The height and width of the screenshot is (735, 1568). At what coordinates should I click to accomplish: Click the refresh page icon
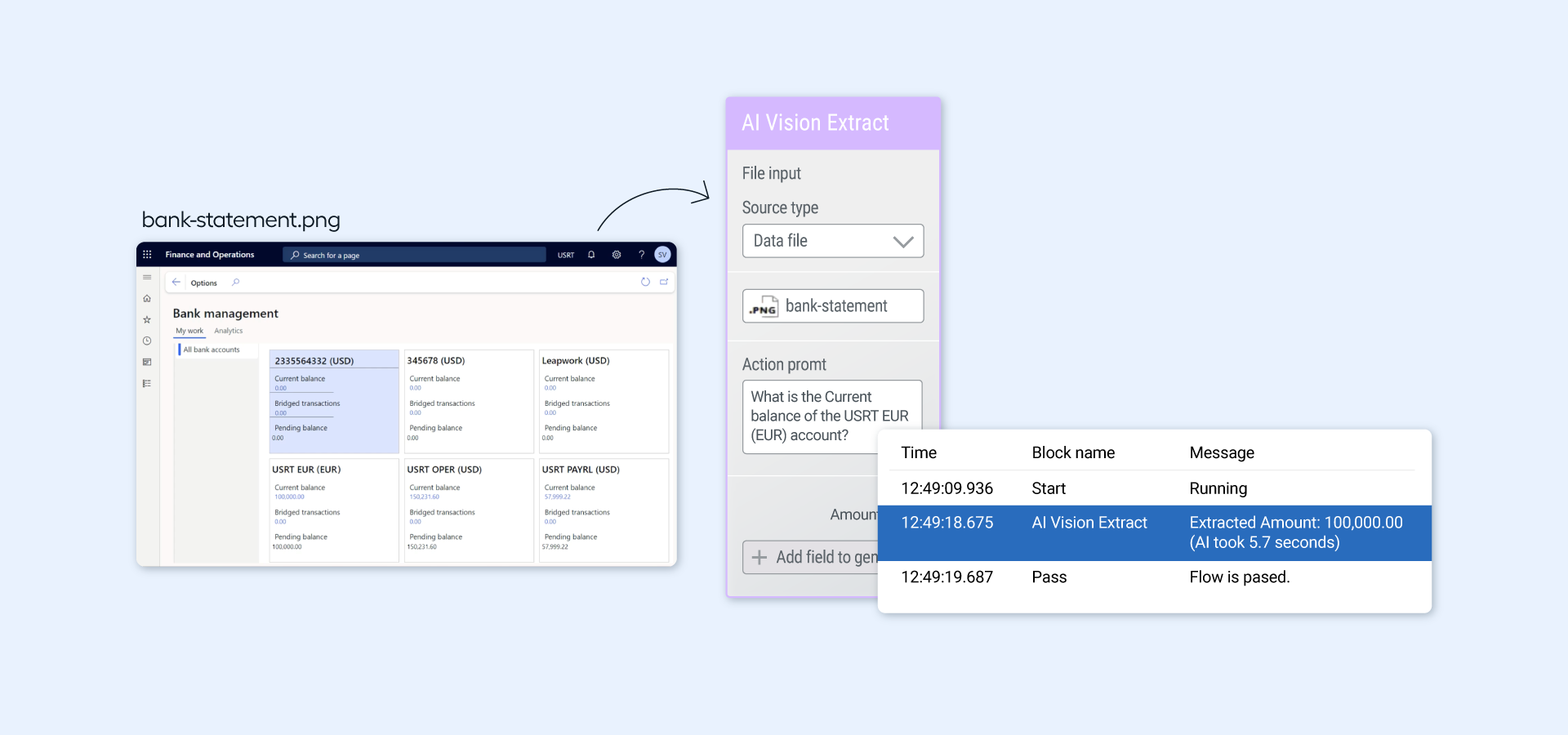pos(645,282)
